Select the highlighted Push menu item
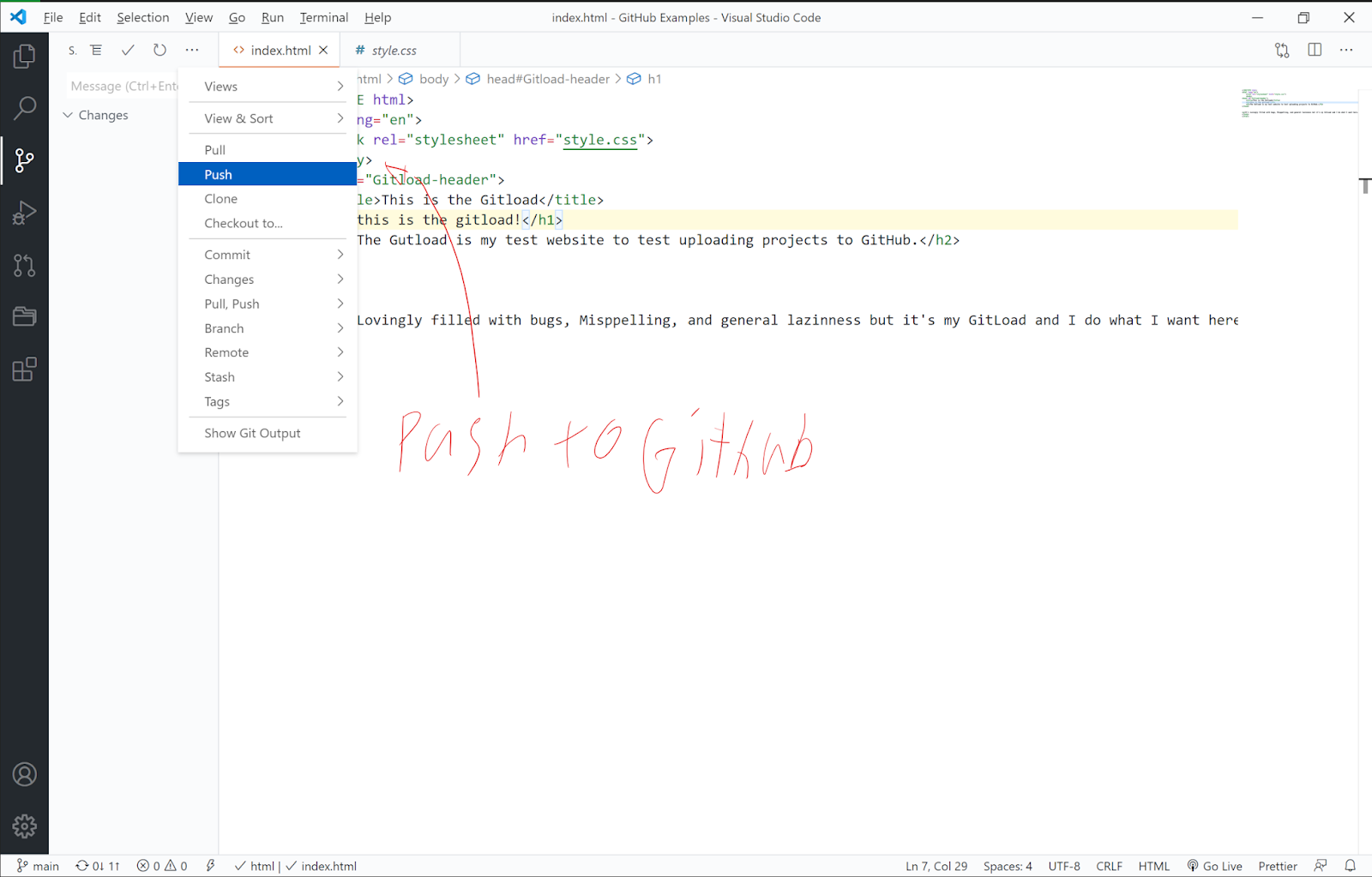The height and width of the screenshot is (877, 1372). tap(268, 174)
